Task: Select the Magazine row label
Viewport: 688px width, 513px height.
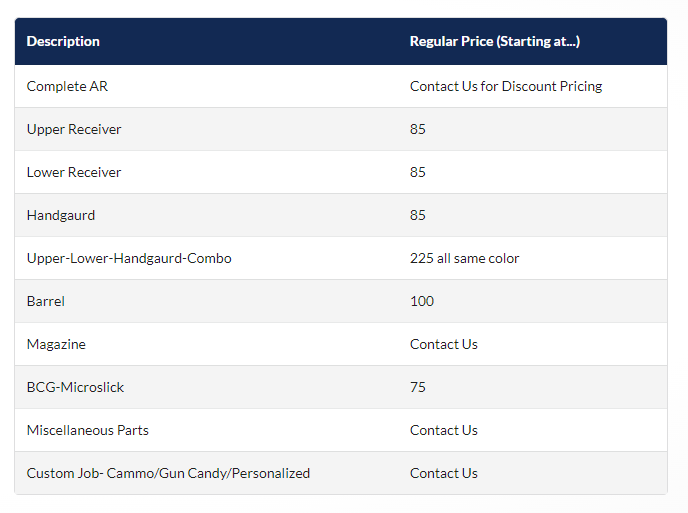Action: tap(56, 344)
